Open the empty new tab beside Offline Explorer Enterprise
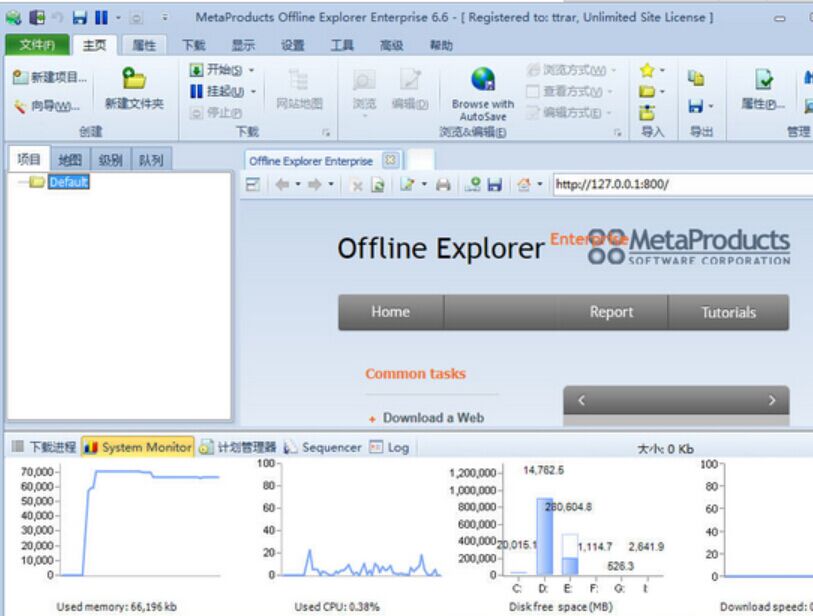 click(x=421, y=160)
